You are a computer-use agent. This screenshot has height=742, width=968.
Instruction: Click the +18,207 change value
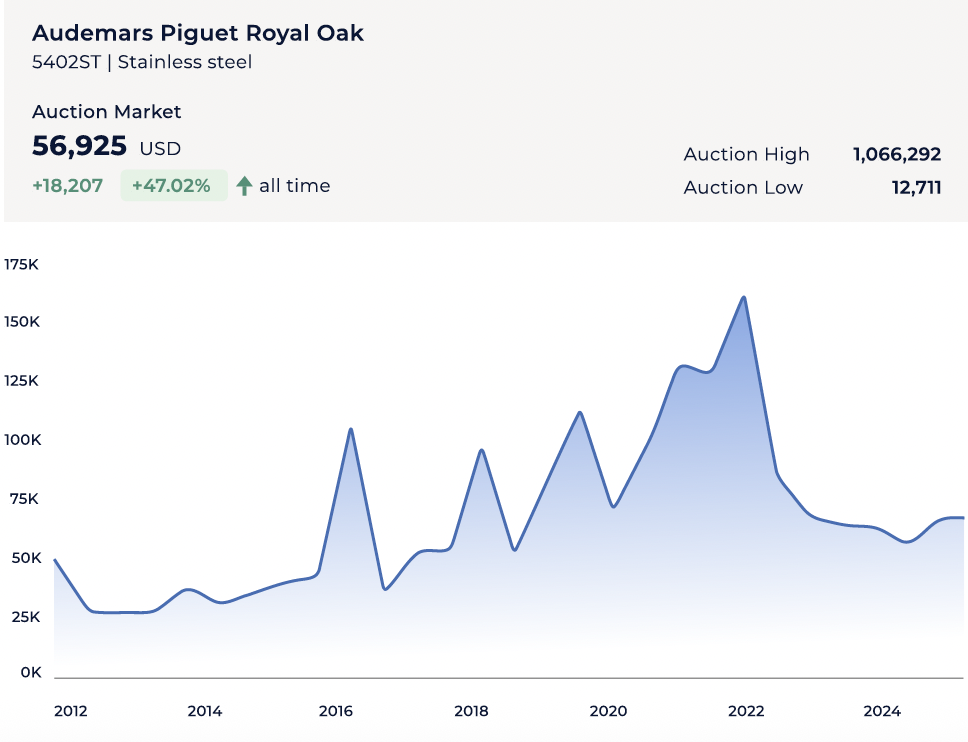point(67,186)
